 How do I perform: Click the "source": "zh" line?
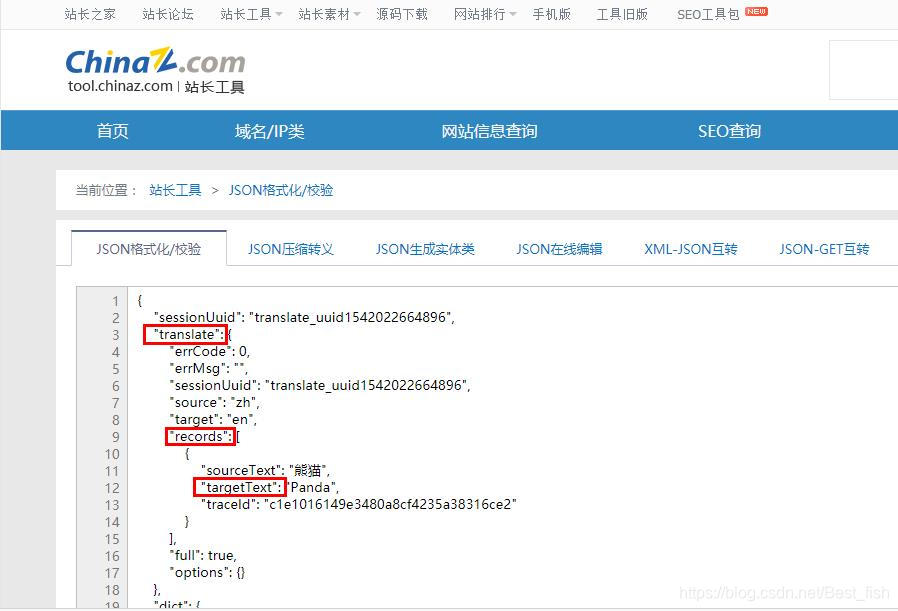tap(214, 403)
